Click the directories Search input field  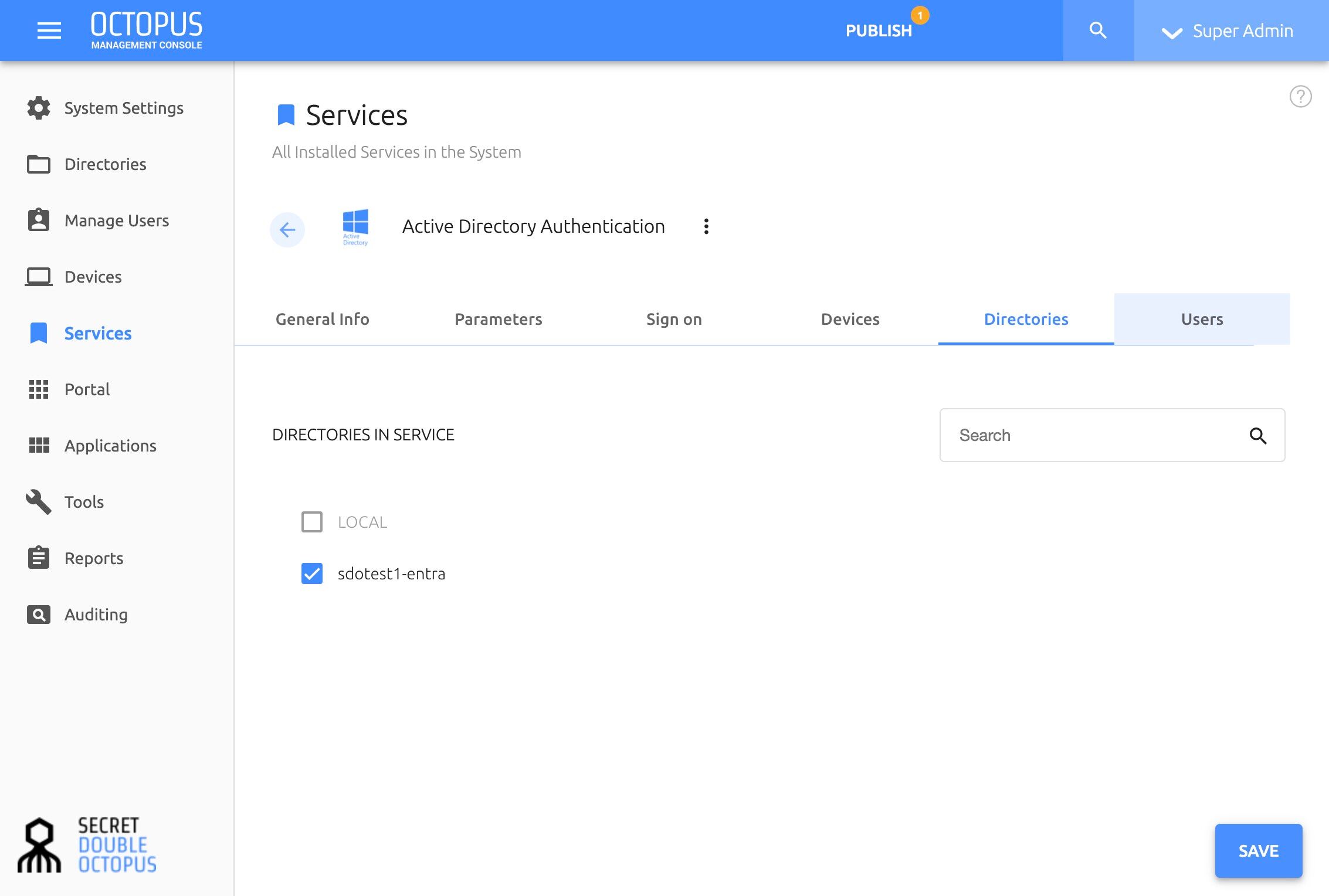(x=1113, y=435)
